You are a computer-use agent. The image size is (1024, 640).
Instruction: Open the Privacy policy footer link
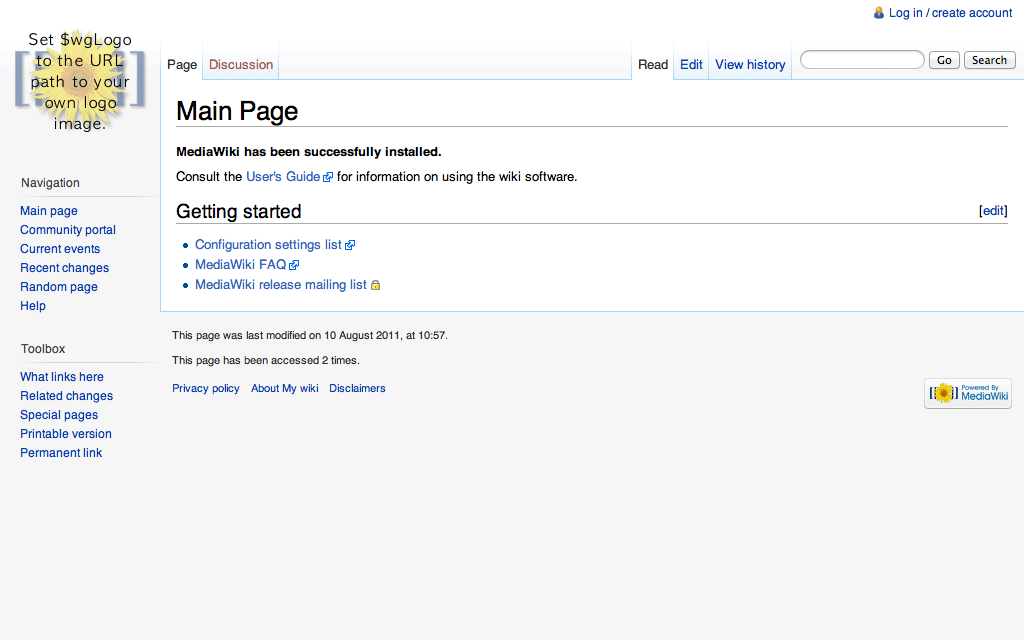pos(205,388)
